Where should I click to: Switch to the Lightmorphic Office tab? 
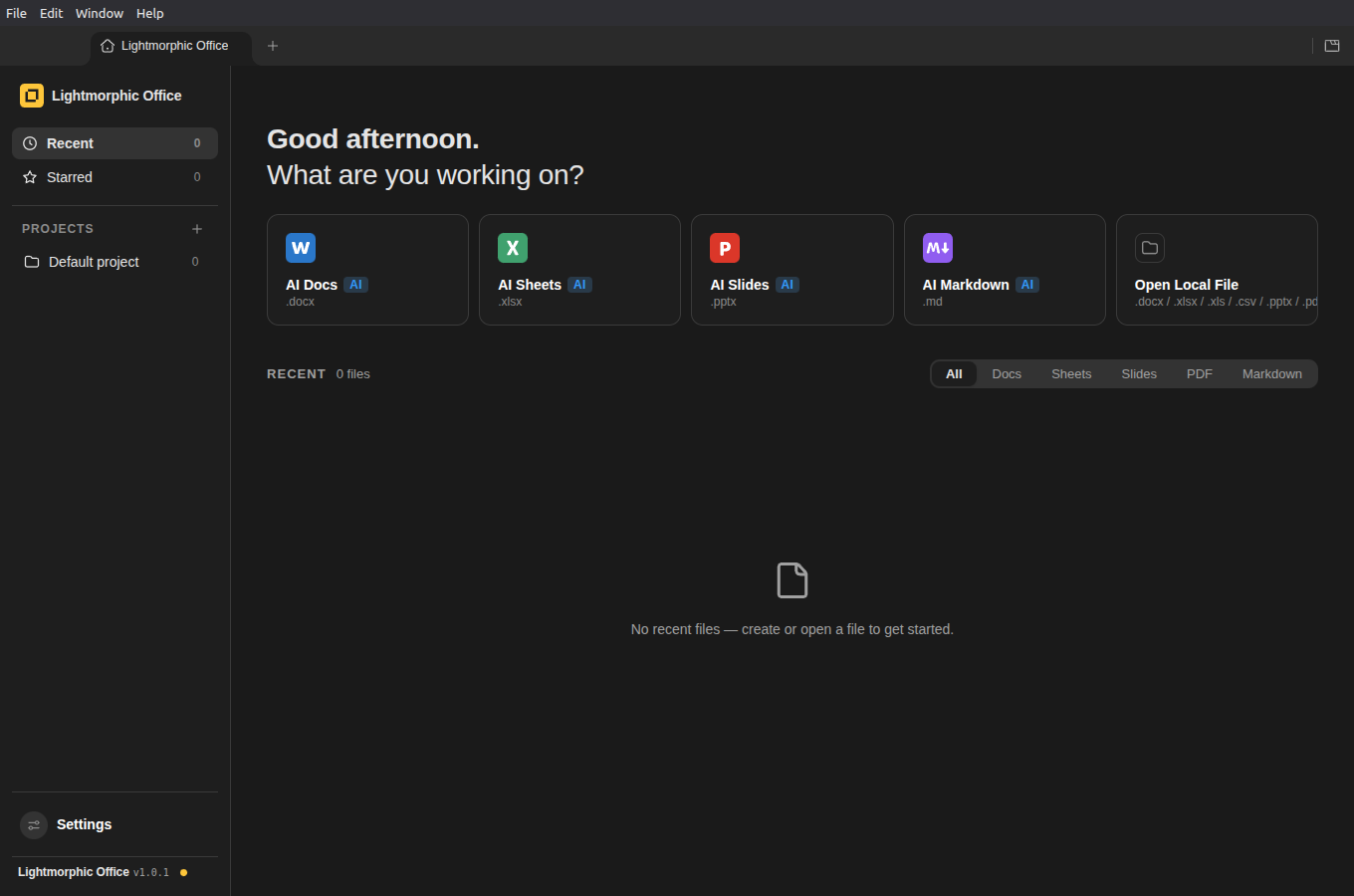[x=171, y=46]
